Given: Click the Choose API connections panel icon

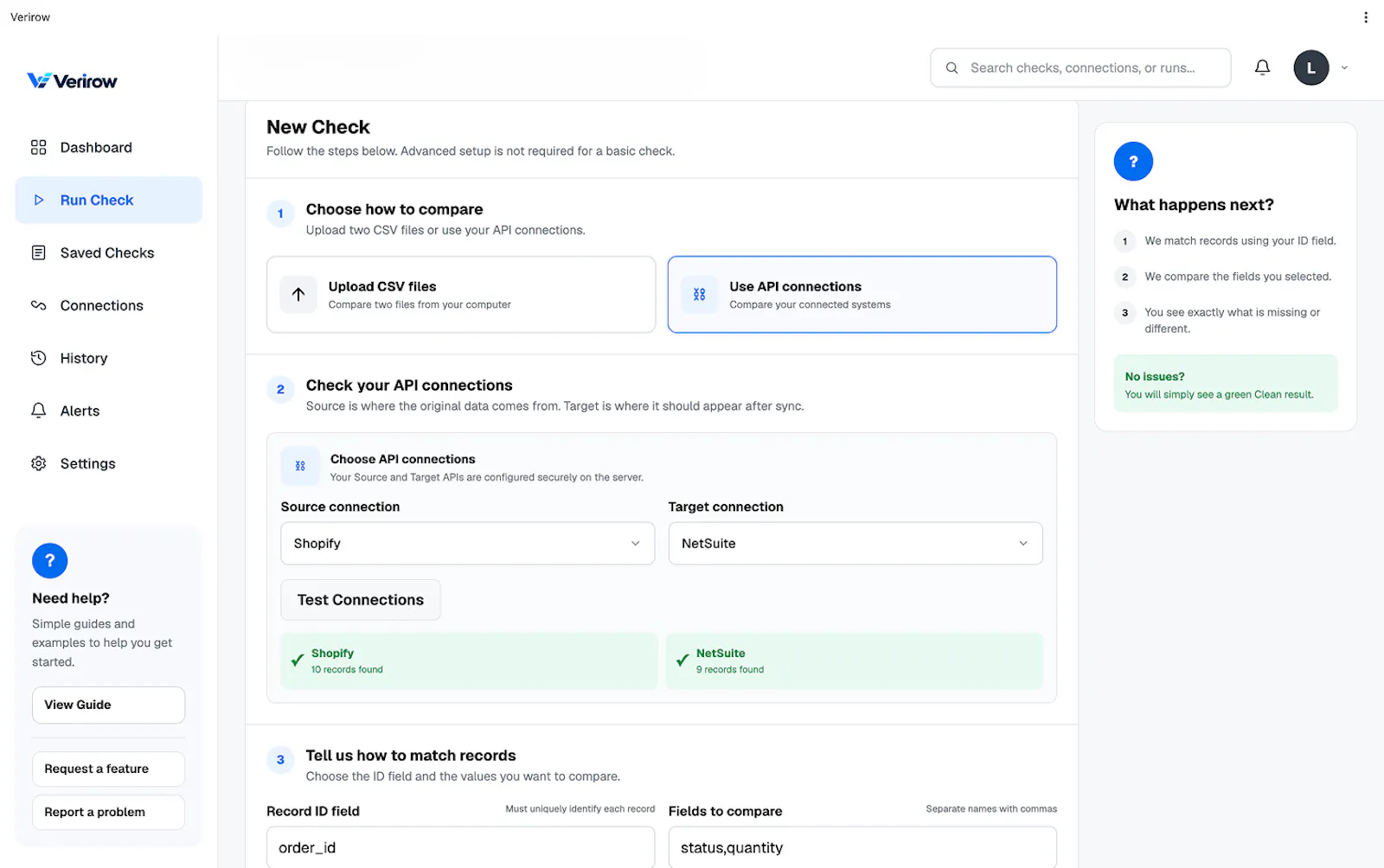Looking at the screenshot, I should coord(300,466).
